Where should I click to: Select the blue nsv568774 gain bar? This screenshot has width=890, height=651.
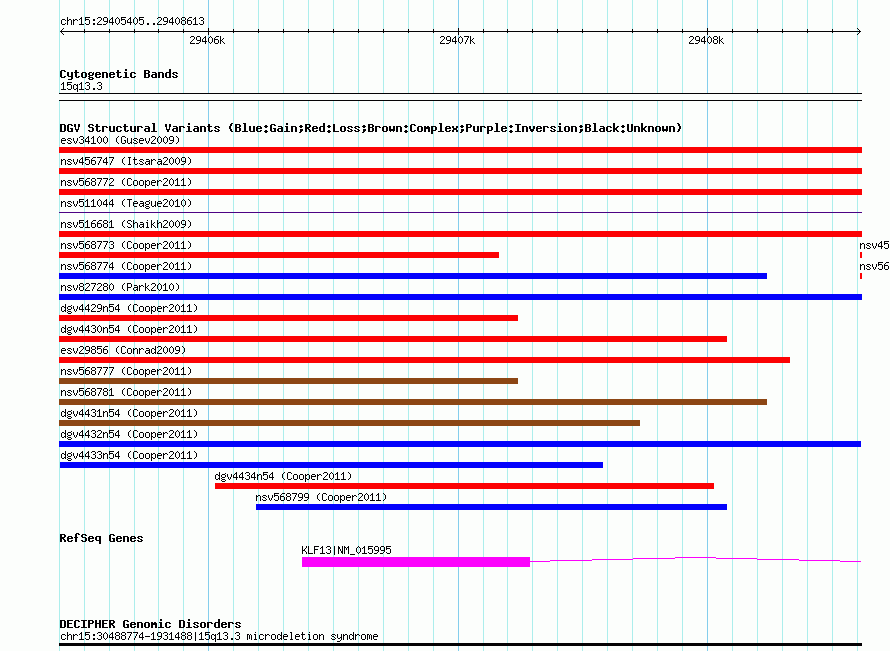(413, 276)
